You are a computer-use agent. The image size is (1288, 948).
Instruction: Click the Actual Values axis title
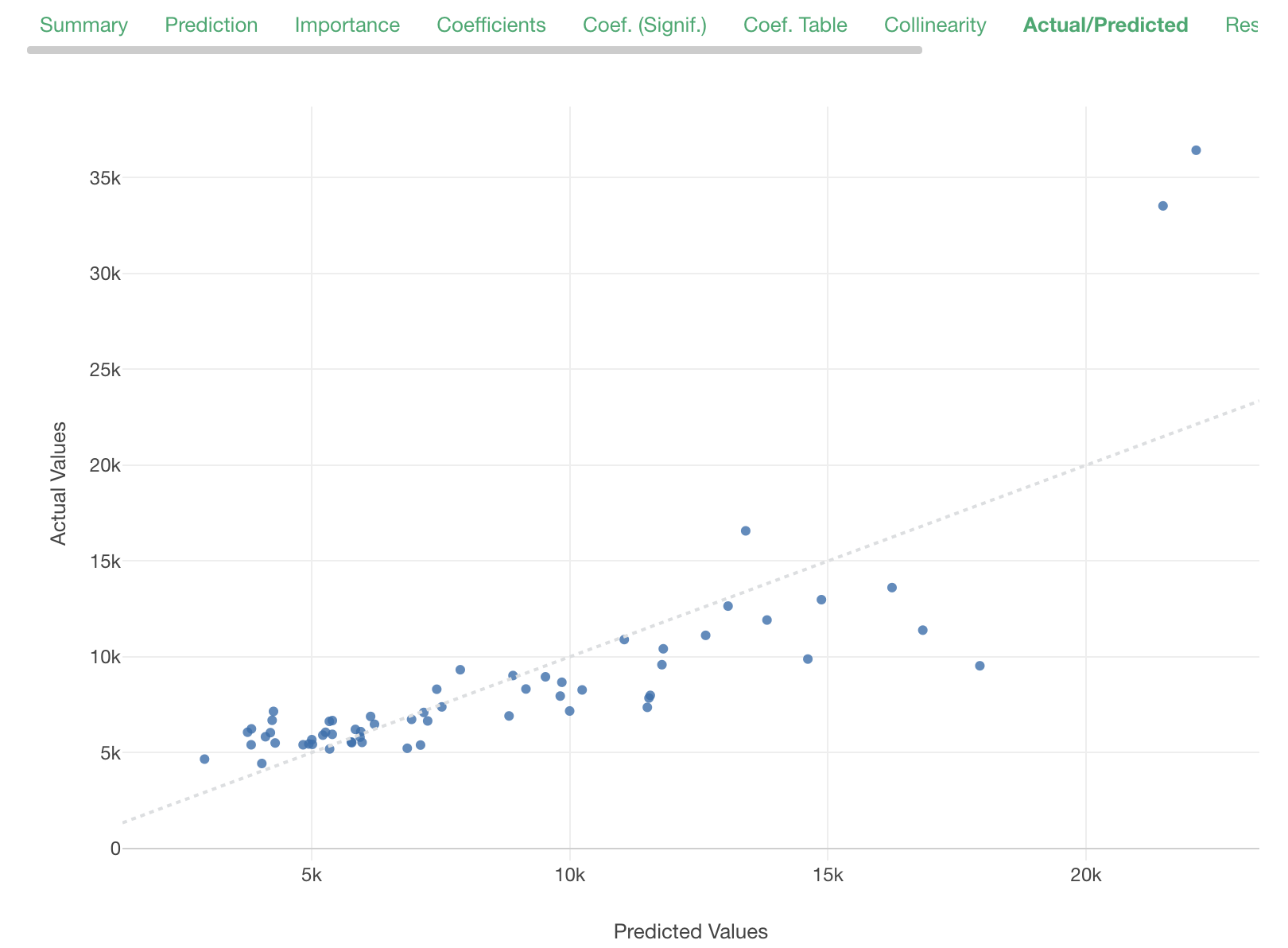58,484
